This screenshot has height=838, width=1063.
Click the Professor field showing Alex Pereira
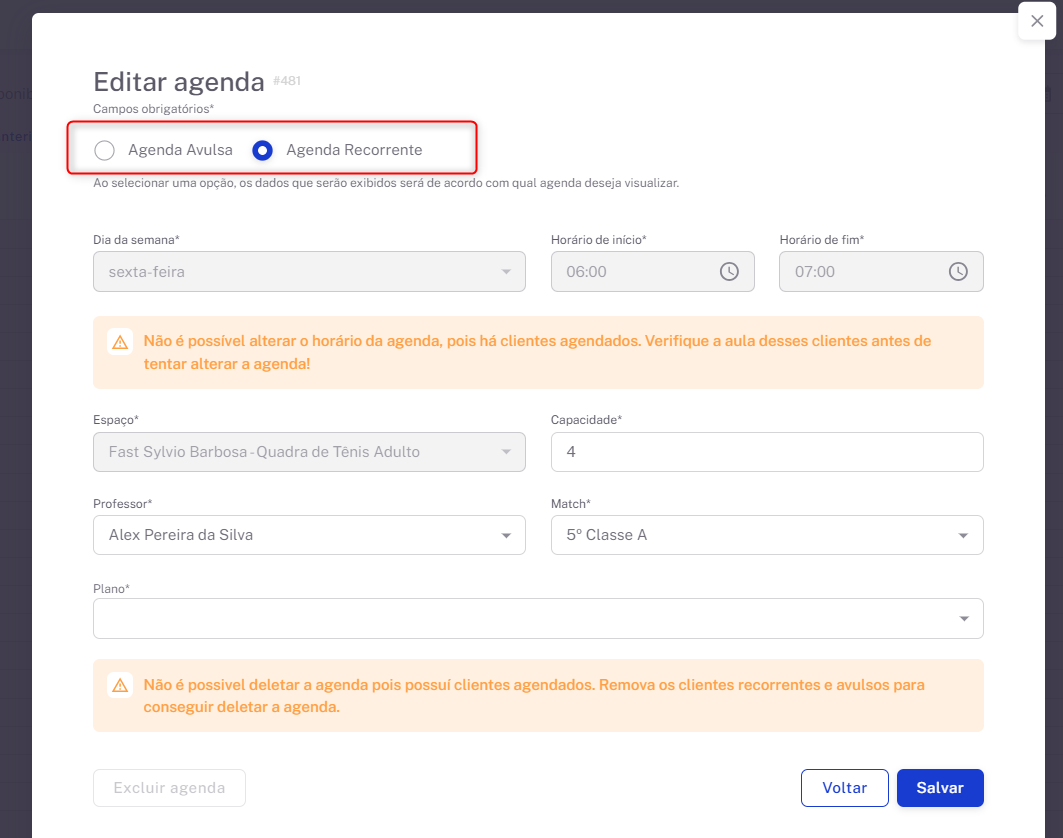(290, 535)
